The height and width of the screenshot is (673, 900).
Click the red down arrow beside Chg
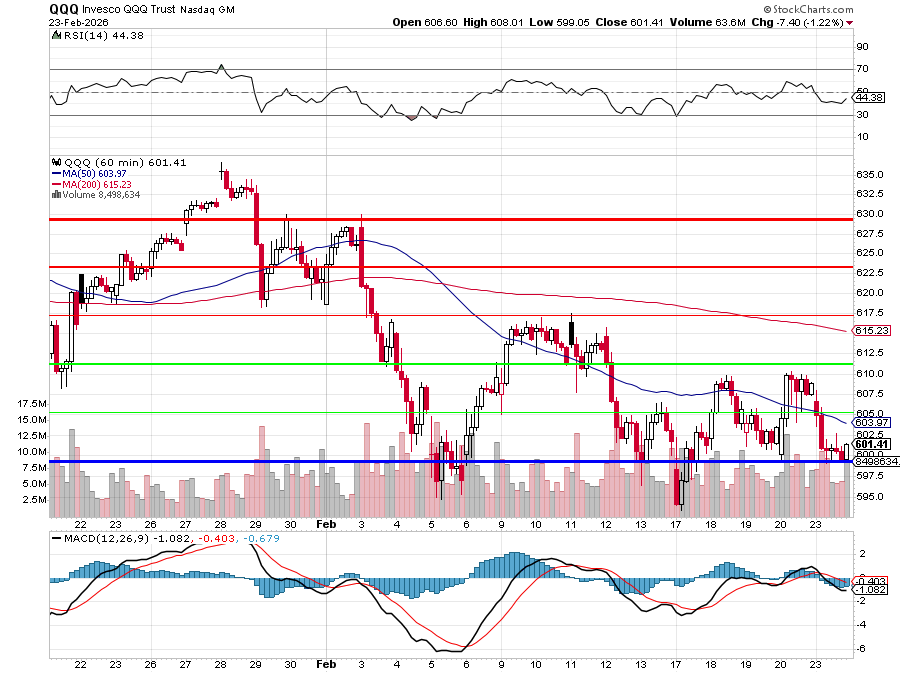click(x=850, y=22)
